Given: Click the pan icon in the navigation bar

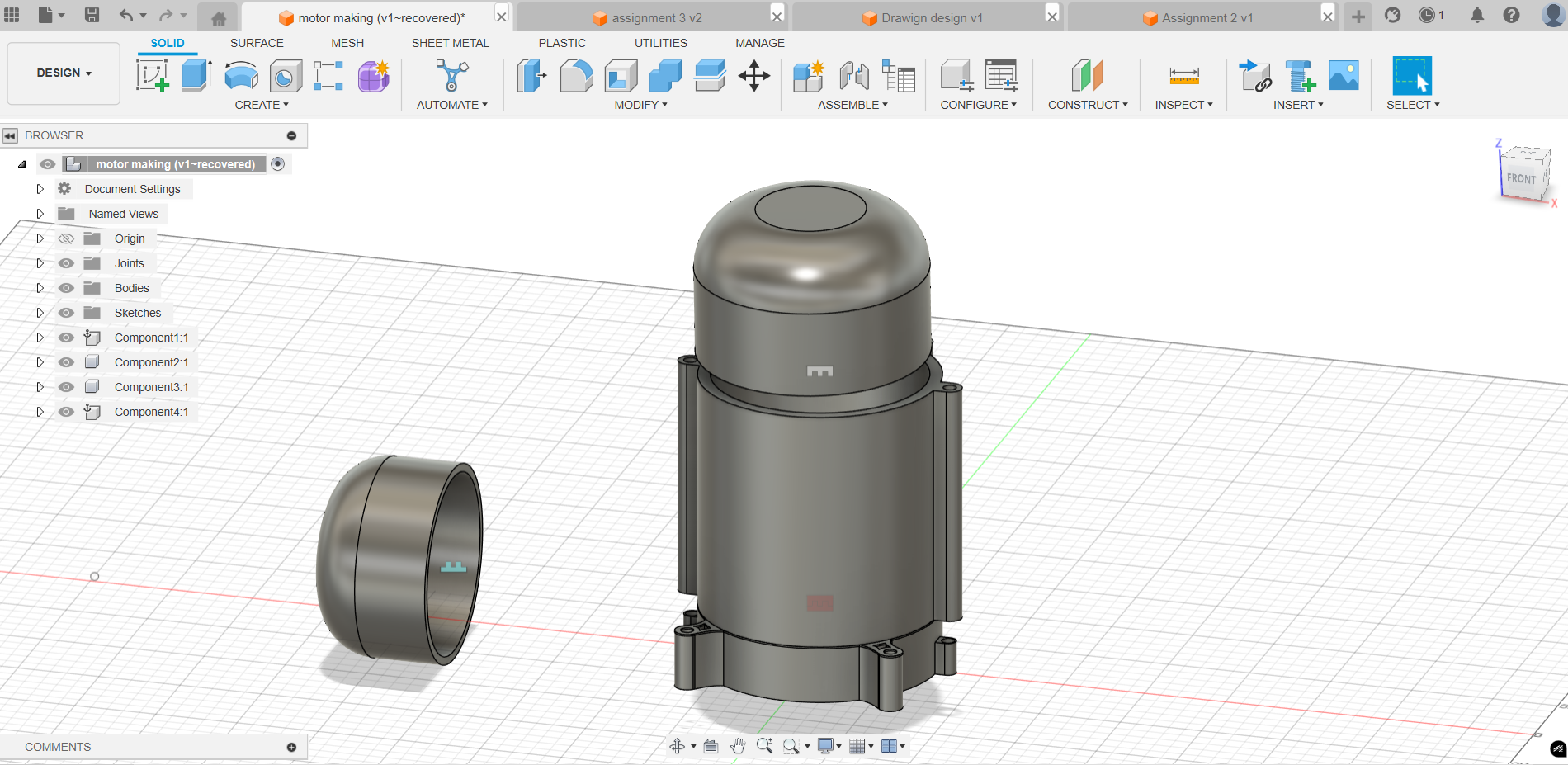Looking at the screenshot, I should pyautogui.click(x=737, y=745).
